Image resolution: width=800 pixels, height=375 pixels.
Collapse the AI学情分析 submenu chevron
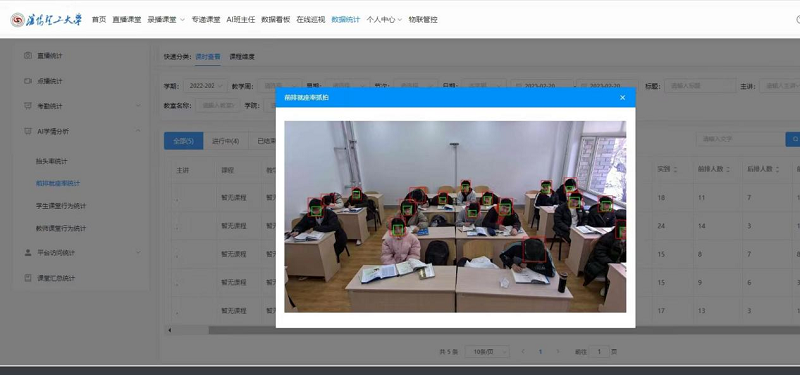(x=138, y=131)
